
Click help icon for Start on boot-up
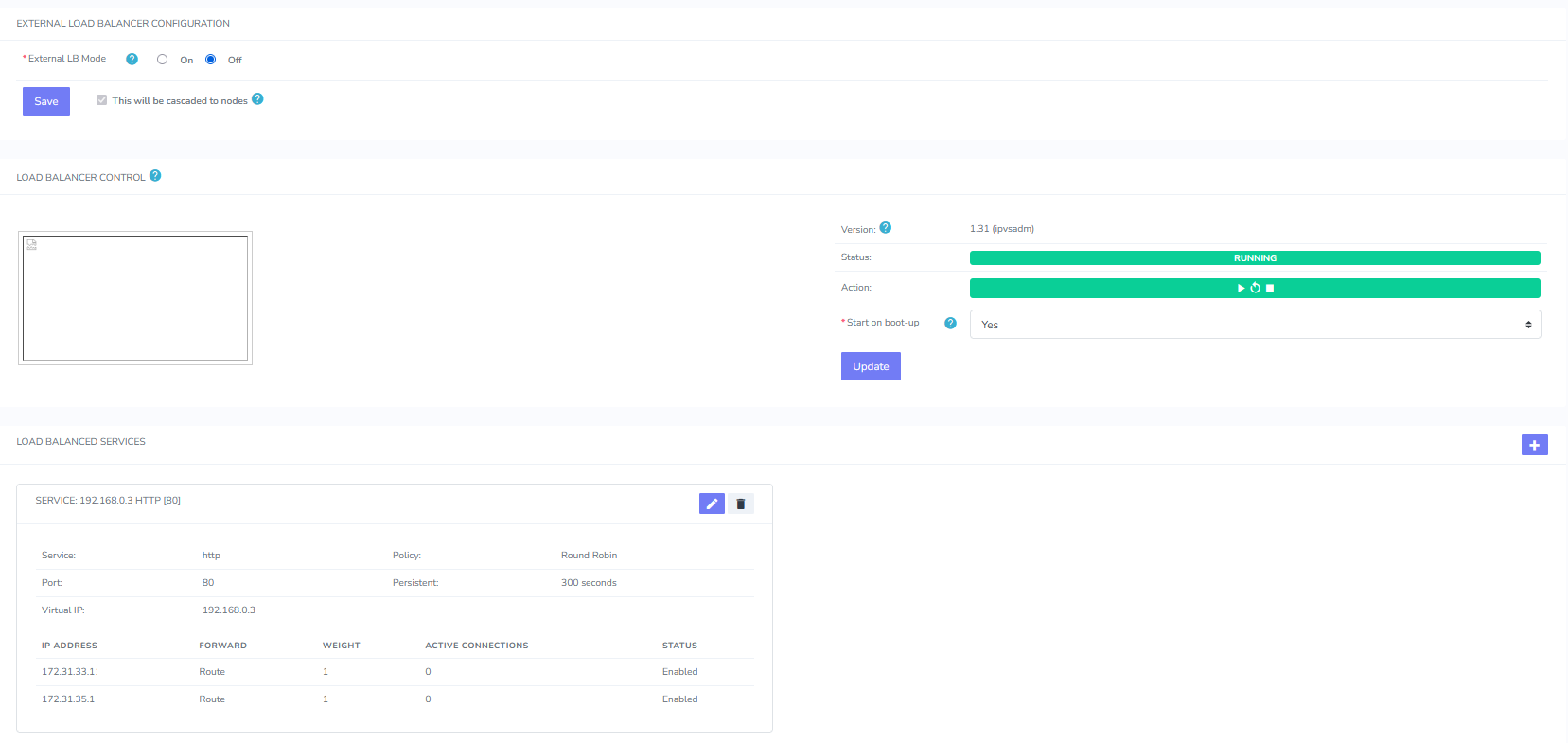951,323
